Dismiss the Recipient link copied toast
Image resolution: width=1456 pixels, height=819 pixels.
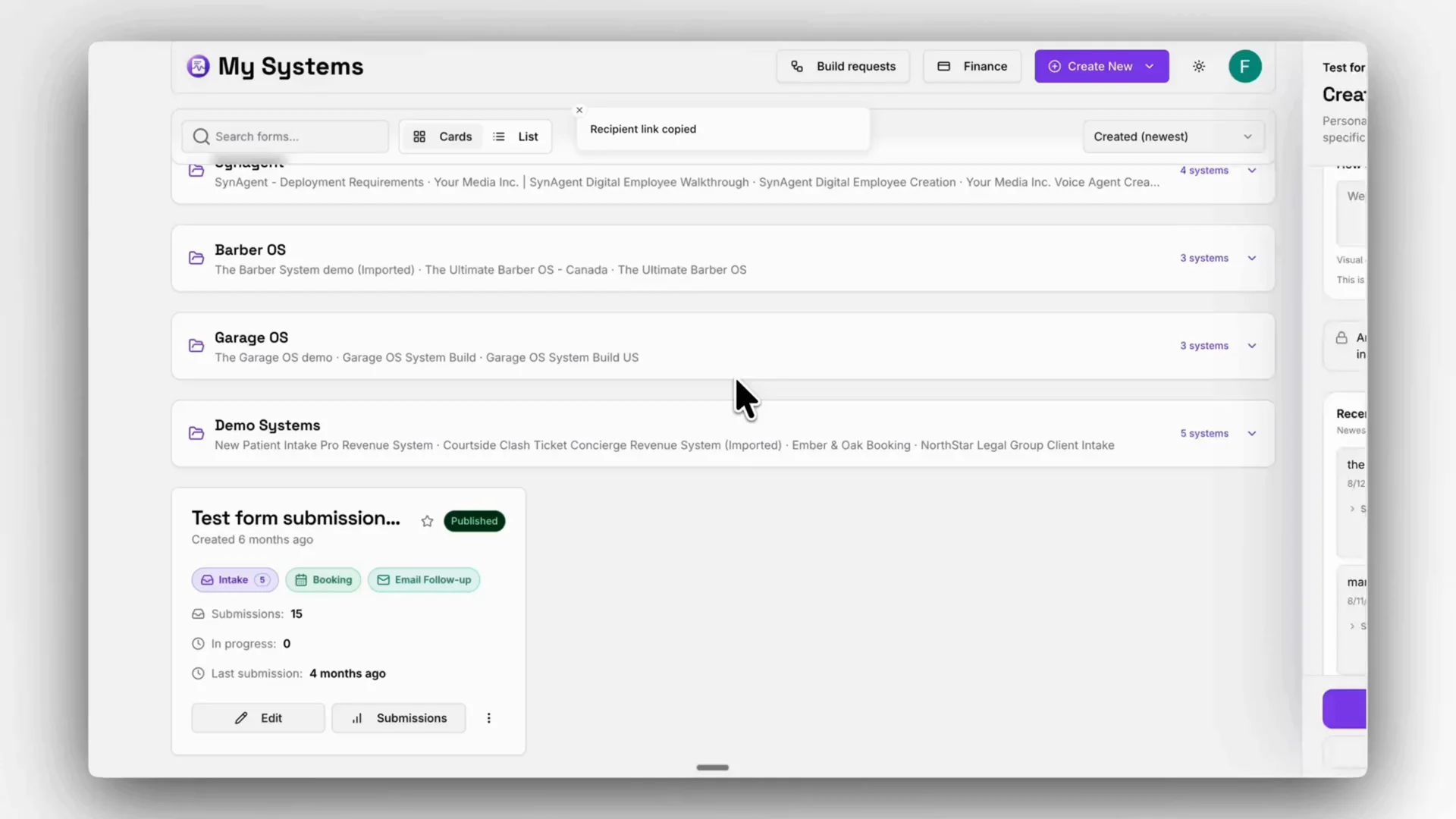[579, 110]
